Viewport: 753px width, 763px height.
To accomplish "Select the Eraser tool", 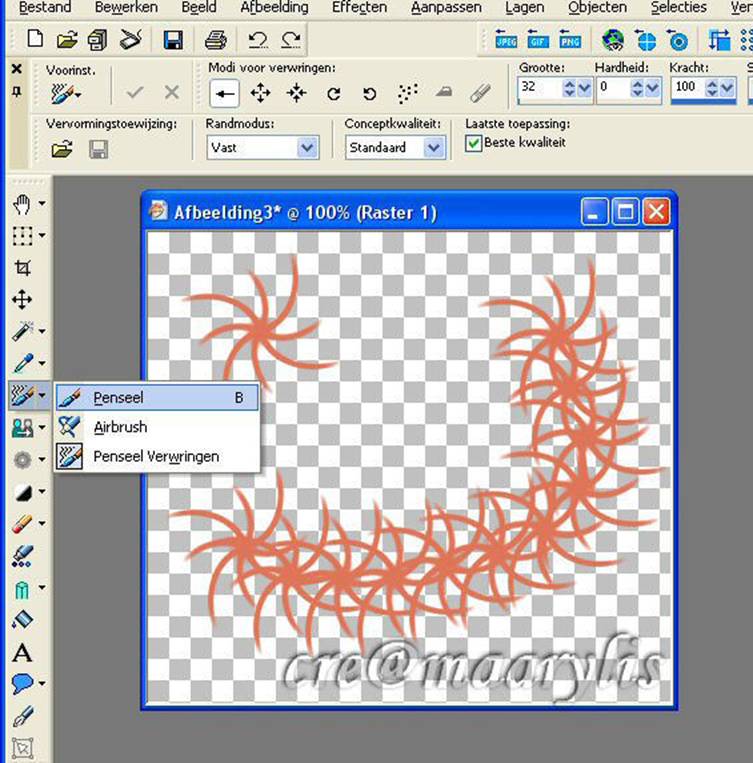I will click(22, 524).
